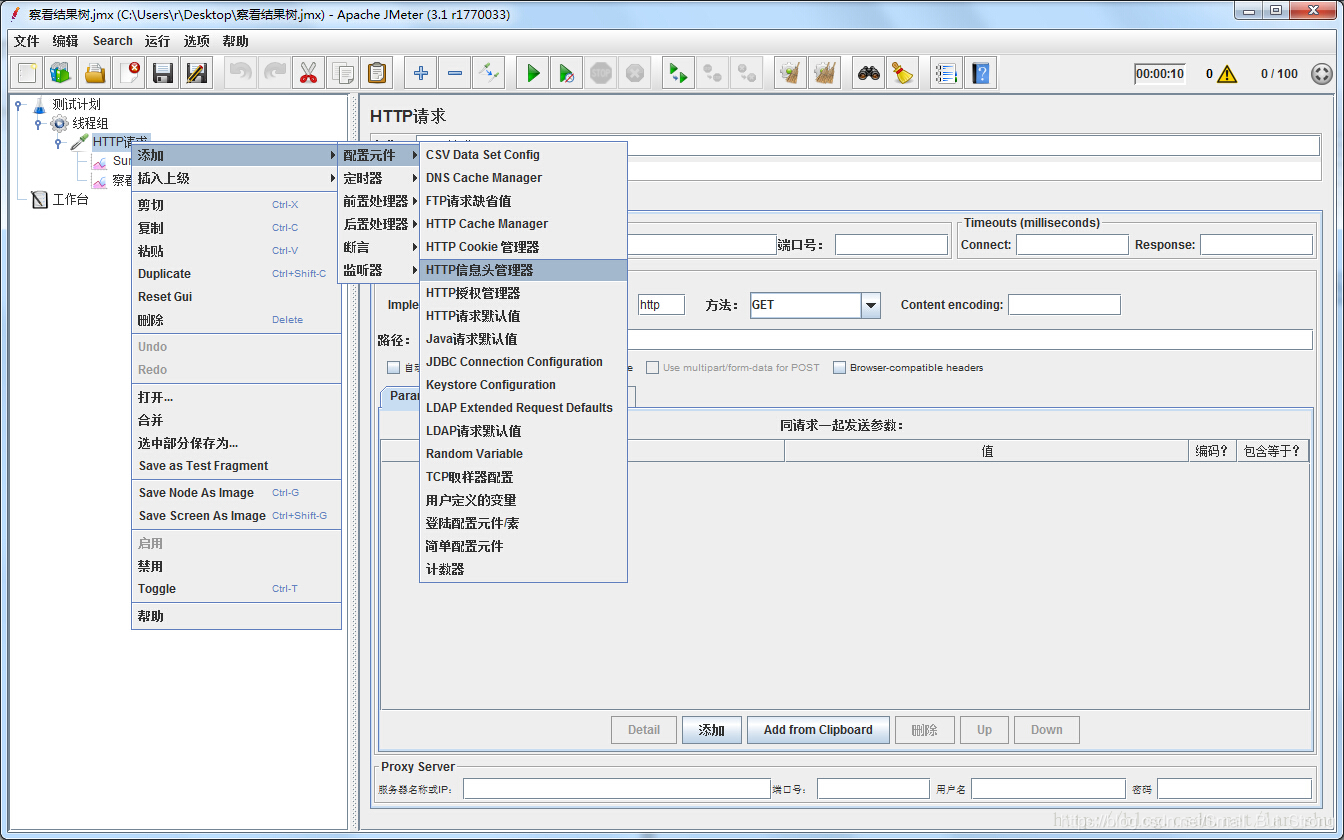Image resolution: width=1344 pixels, height=840 pixels.
Task: Click the Connect timeout field
Action: point(1072,245)
